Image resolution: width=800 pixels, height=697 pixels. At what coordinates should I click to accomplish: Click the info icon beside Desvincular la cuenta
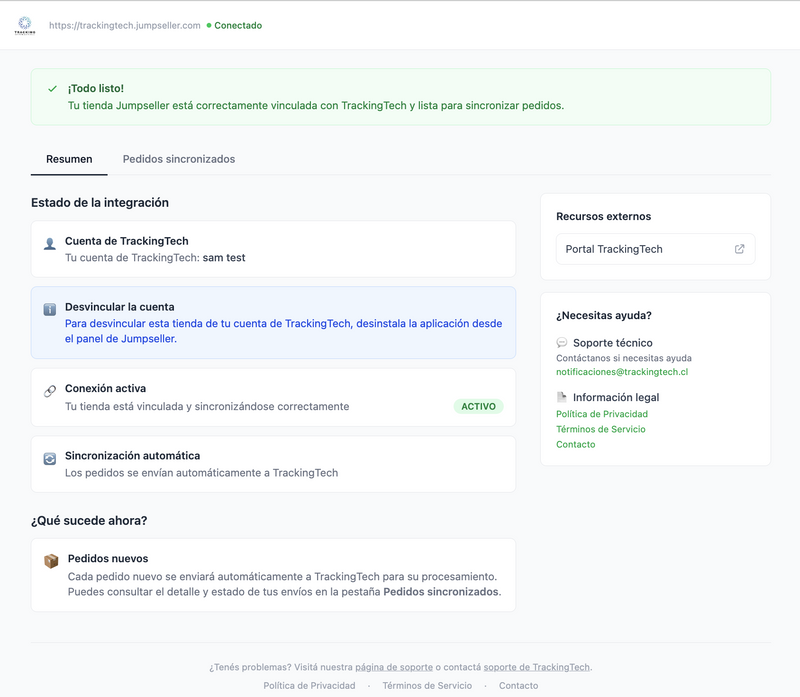tap(49, 309)
